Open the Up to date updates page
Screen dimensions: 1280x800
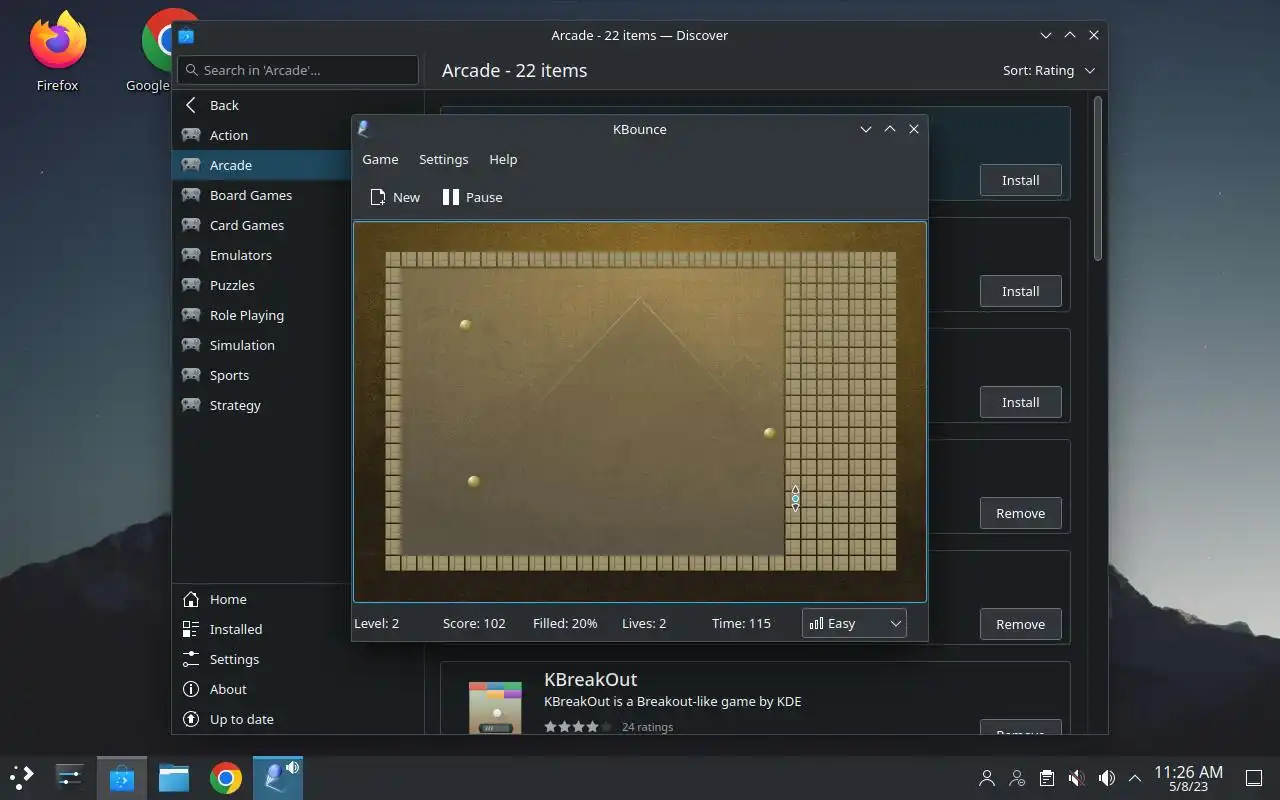coord(297,719)
